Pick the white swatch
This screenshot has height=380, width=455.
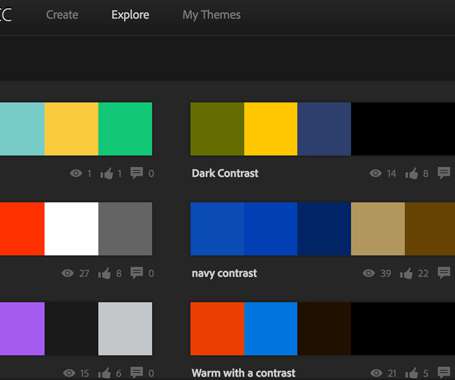pos(71,229)
